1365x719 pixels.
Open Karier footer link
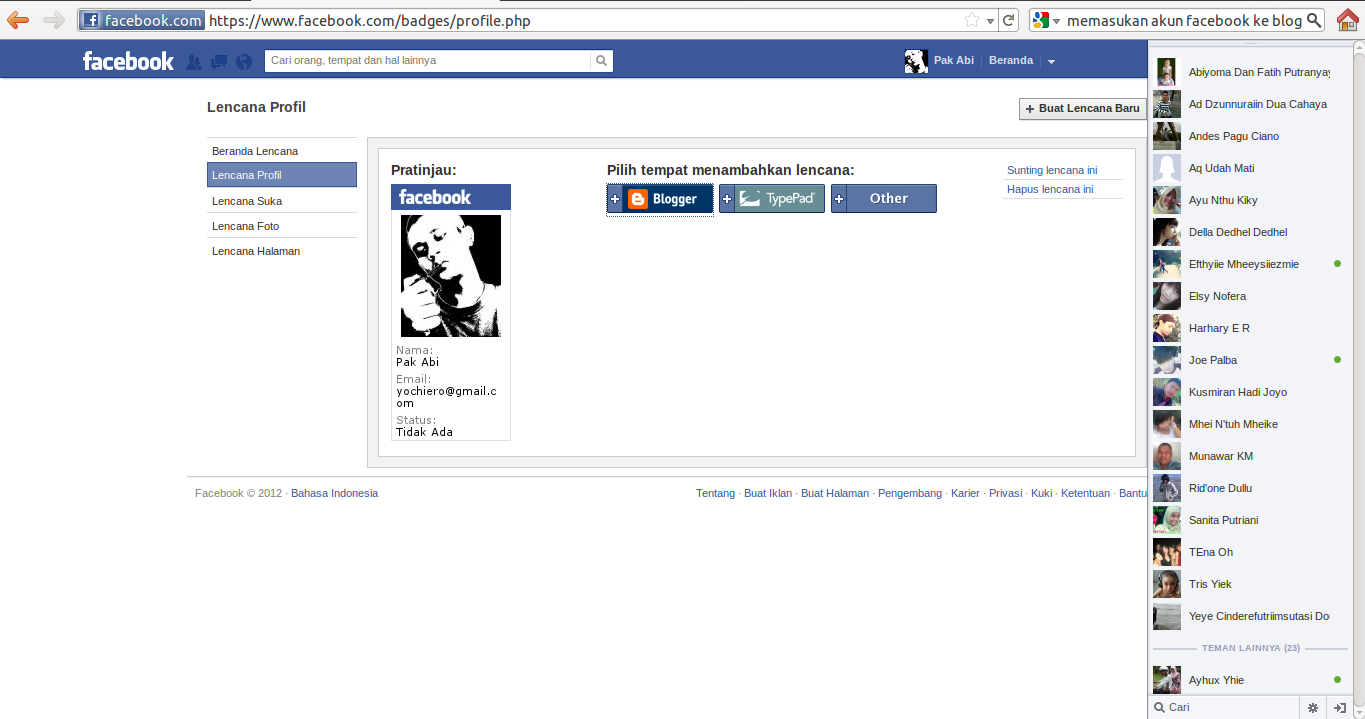click(x=965, y=493)
